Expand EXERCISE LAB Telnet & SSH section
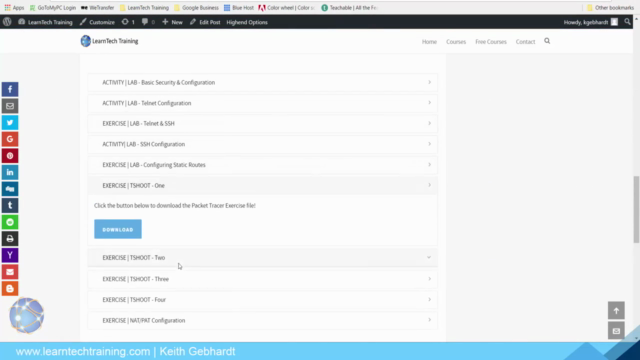 [262, 123]
